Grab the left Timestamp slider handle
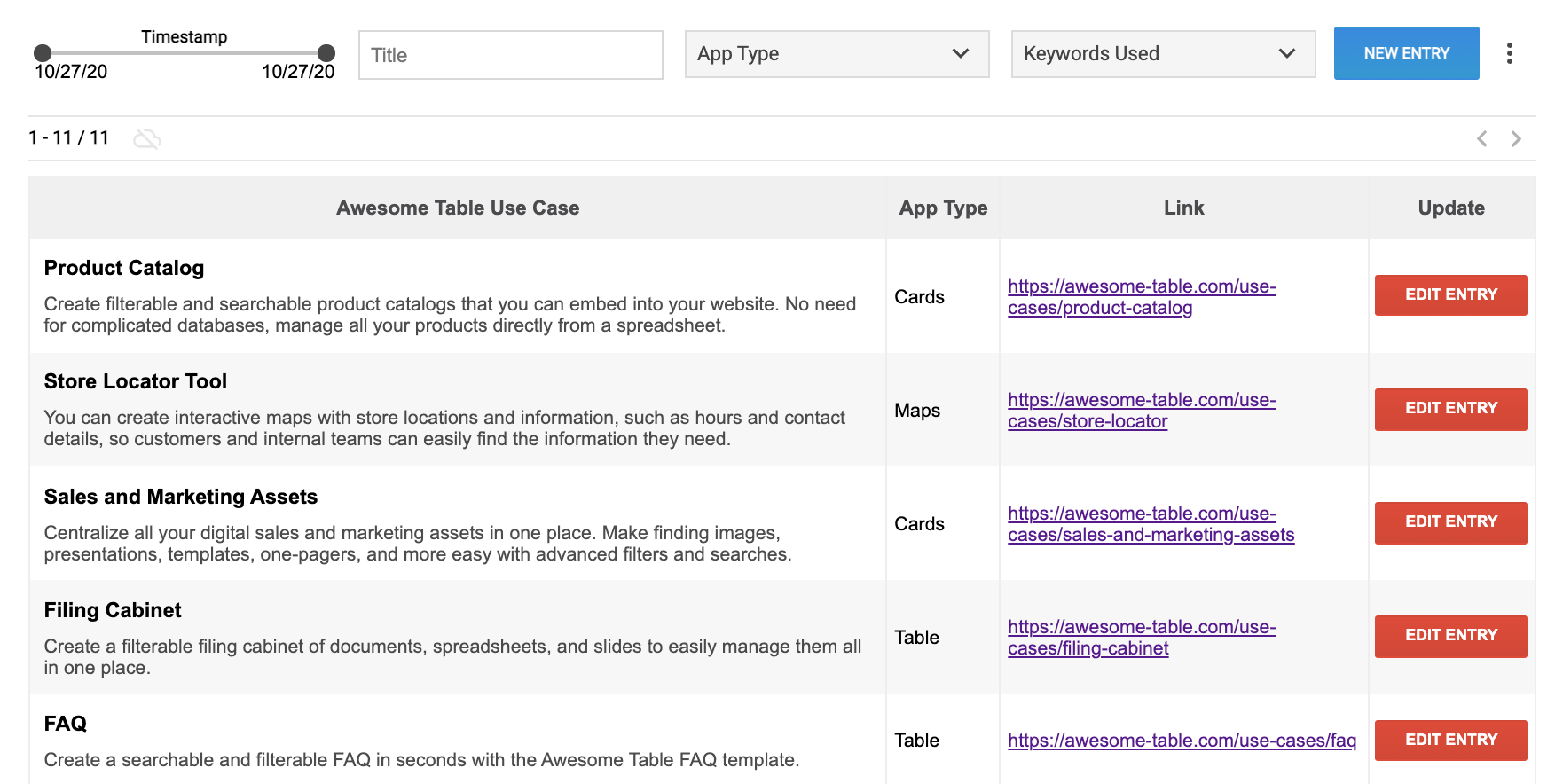The height and width of the screenshot is (784, 1563). pos(43,53)
